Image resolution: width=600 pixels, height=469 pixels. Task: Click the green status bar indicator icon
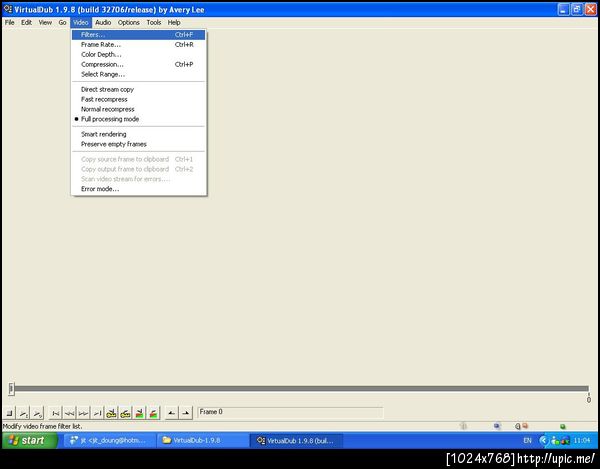pyautogui.click(x=562, y=426)
